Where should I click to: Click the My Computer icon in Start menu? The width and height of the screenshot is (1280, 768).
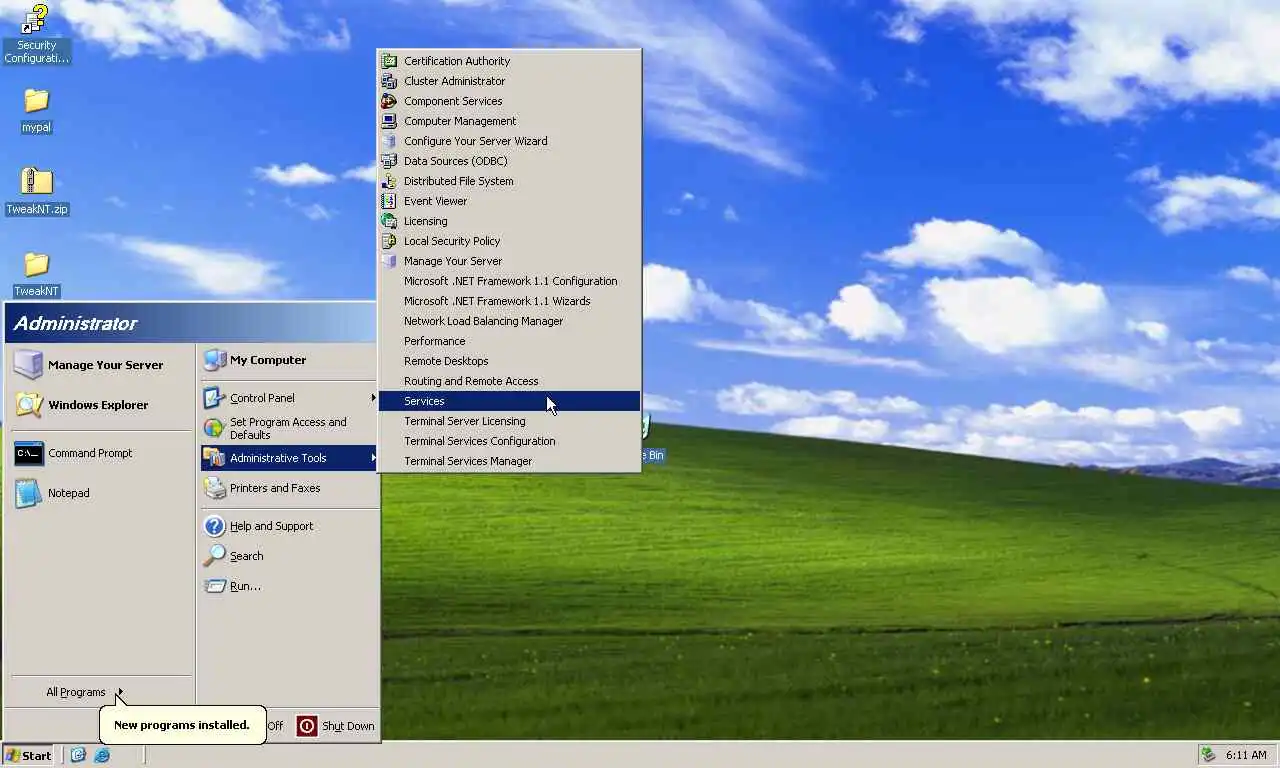(214, 360)
